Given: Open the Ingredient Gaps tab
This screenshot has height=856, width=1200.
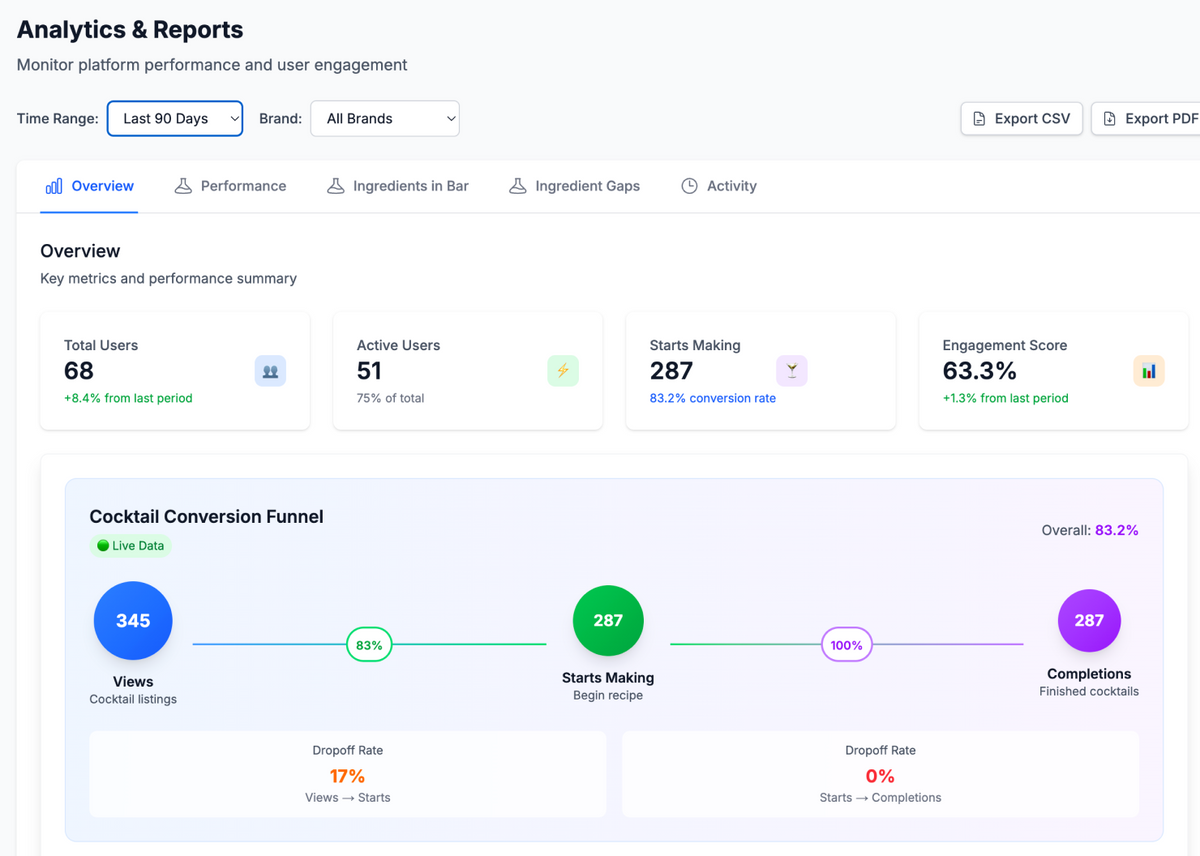Looking at the screenshot, I should pyautogui.click(x=576, y=186).
